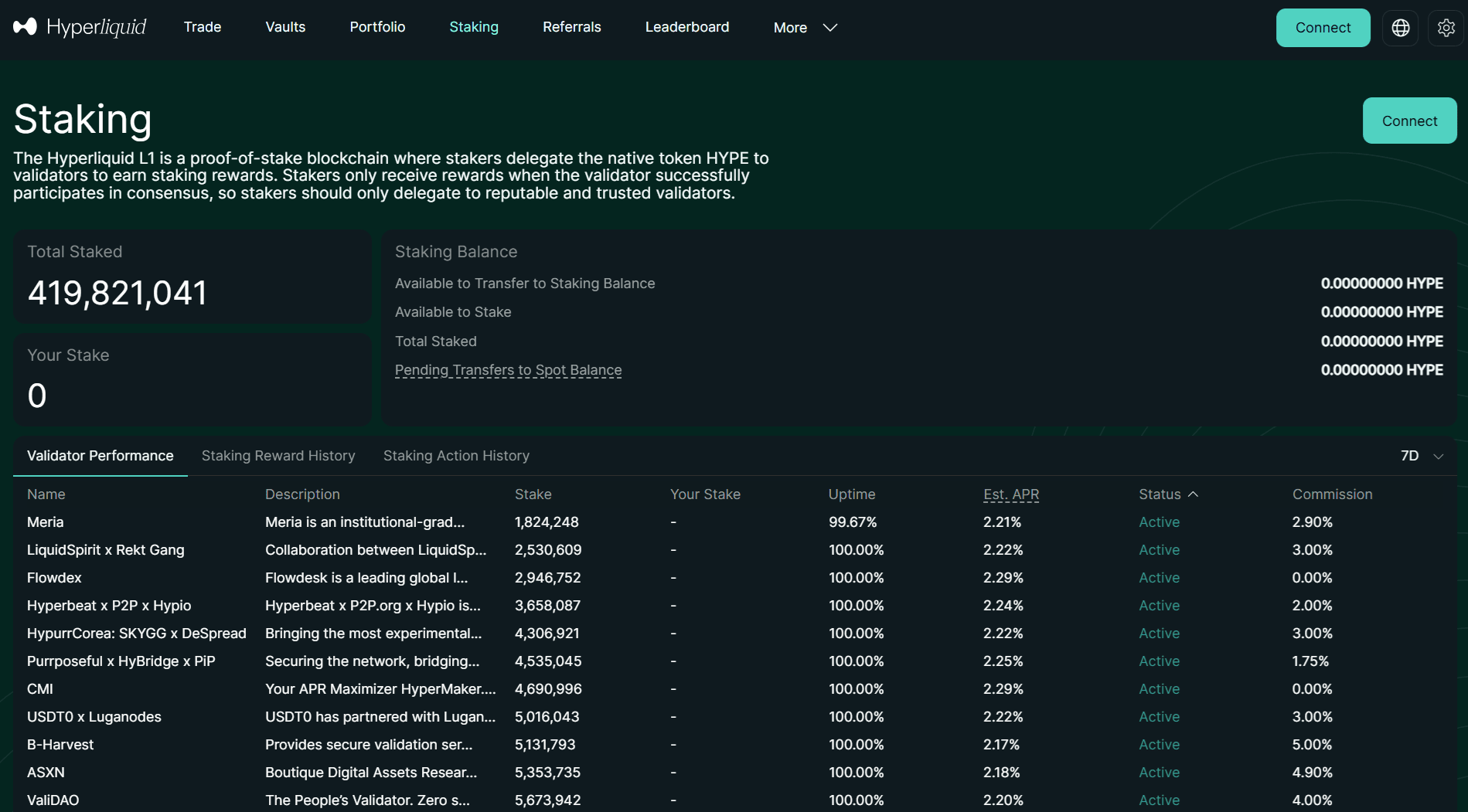This screenshot has width=1468, height=812.
Task: Expand the More navigation menu
Action: pyautogui.click(x=789, y=27)
